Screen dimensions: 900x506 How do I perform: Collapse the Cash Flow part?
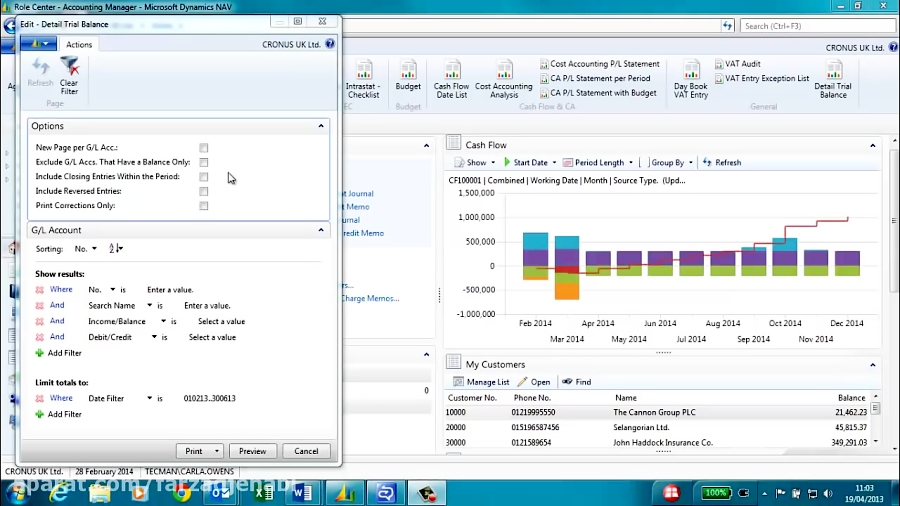click(872, 146)
